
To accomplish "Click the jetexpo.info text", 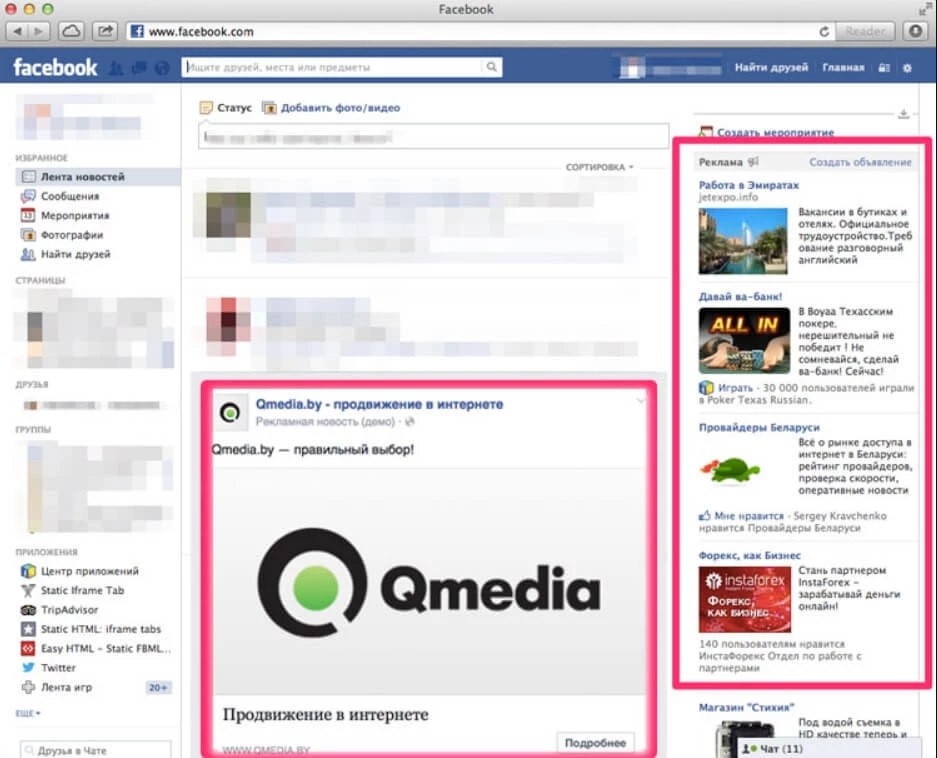I will coord(728,197).
